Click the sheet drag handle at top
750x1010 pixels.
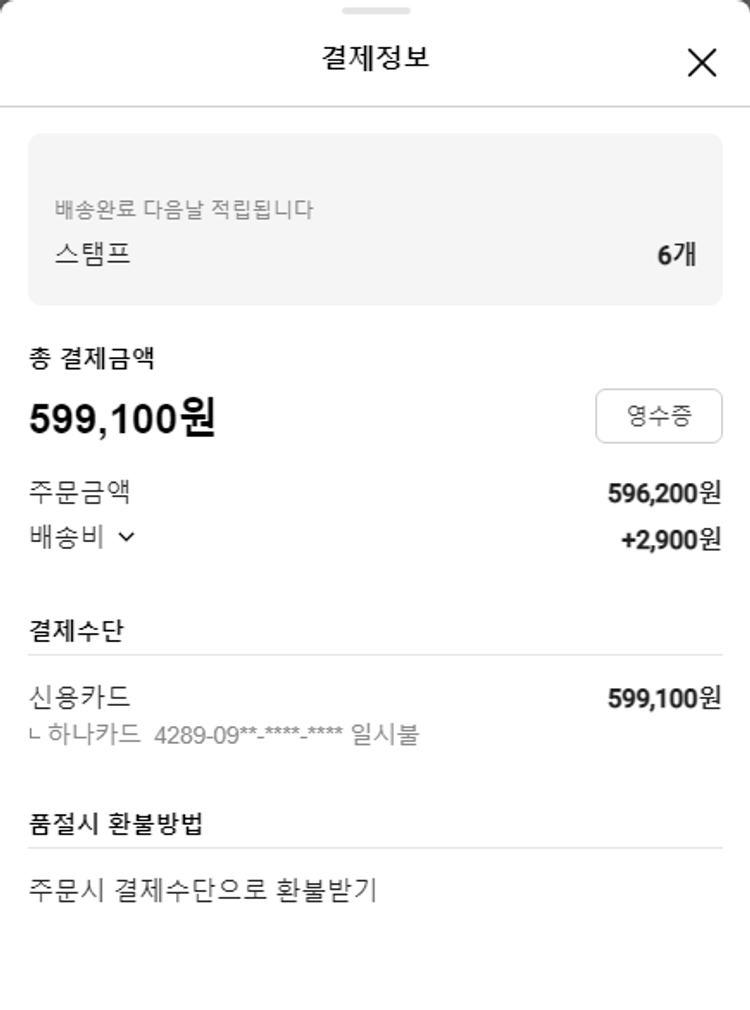coord(375,11)
